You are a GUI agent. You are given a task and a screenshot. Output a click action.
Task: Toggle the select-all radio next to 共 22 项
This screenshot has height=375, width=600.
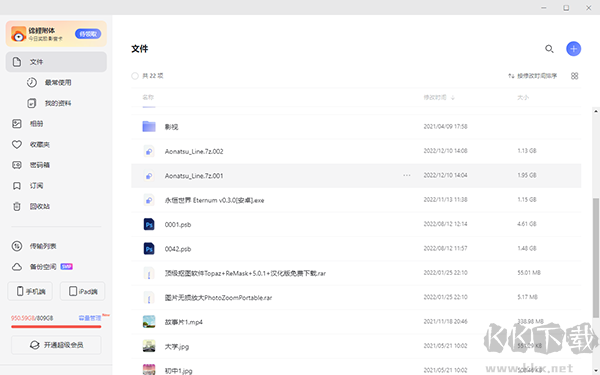pyautogui.click(x=135, y=76)
